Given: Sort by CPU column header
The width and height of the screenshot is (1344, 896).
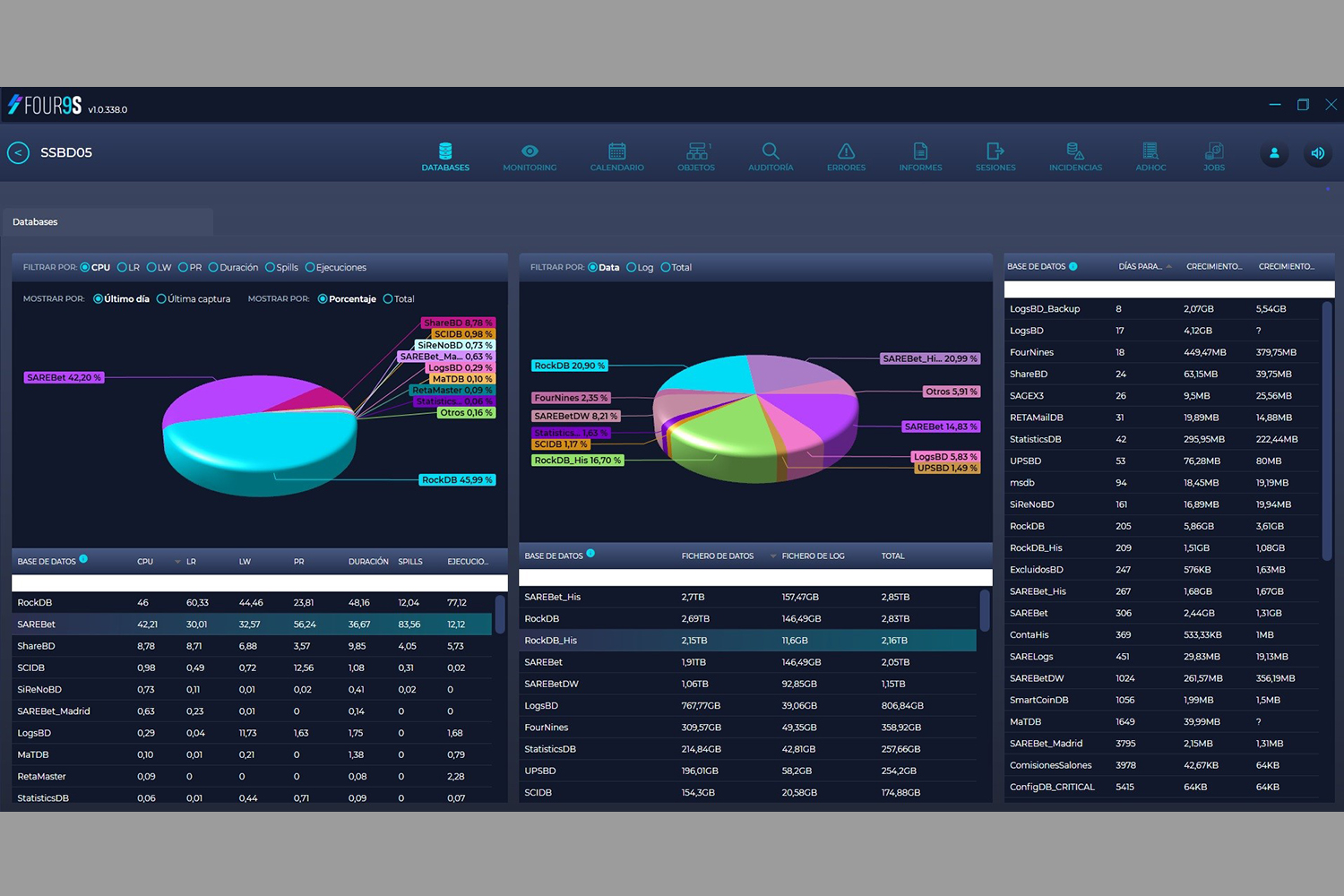Looking at the screenshot, I should (145, 562).
